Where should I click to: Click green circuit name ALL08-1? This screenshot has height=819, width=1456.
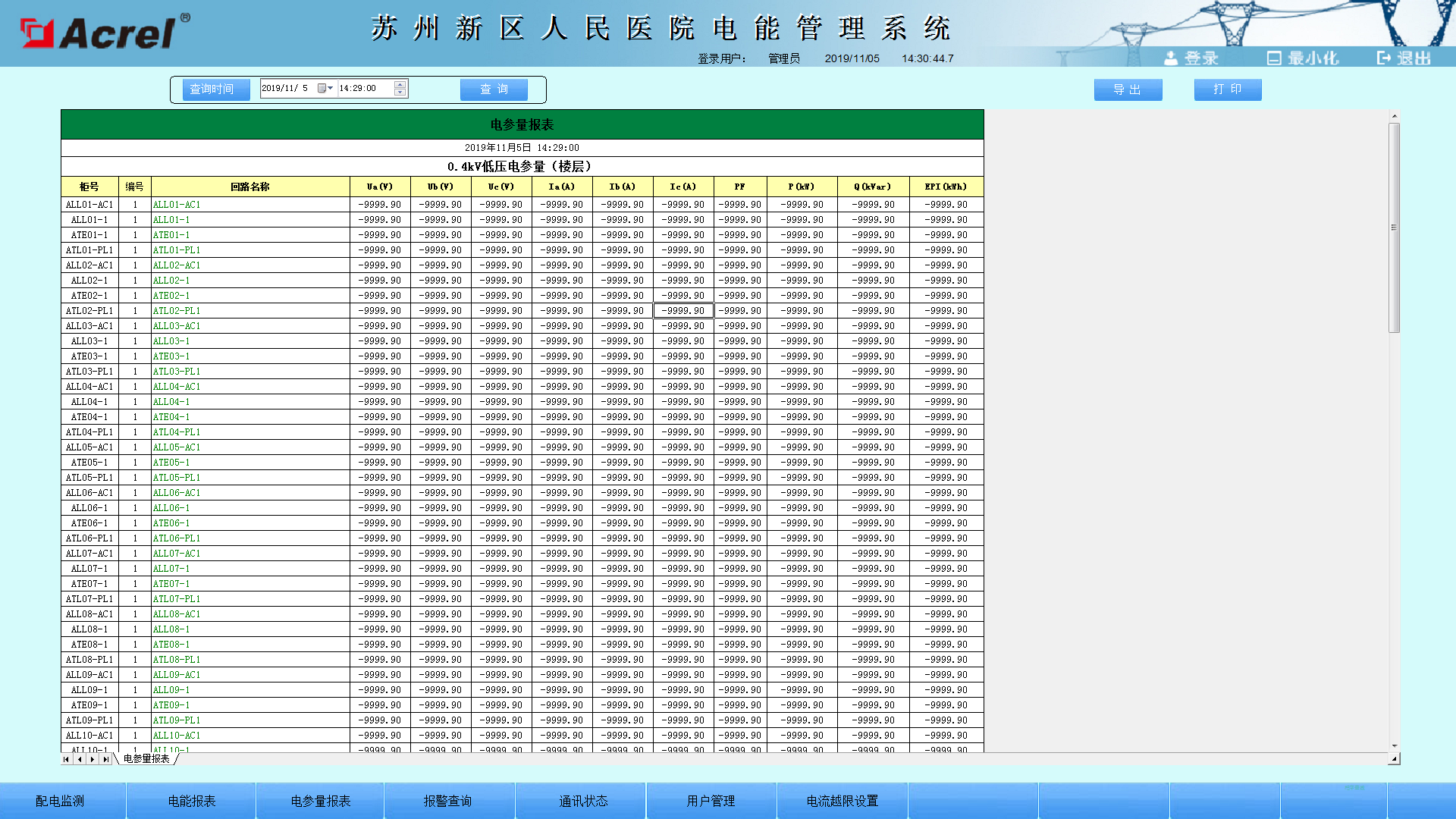coord(171,629)
